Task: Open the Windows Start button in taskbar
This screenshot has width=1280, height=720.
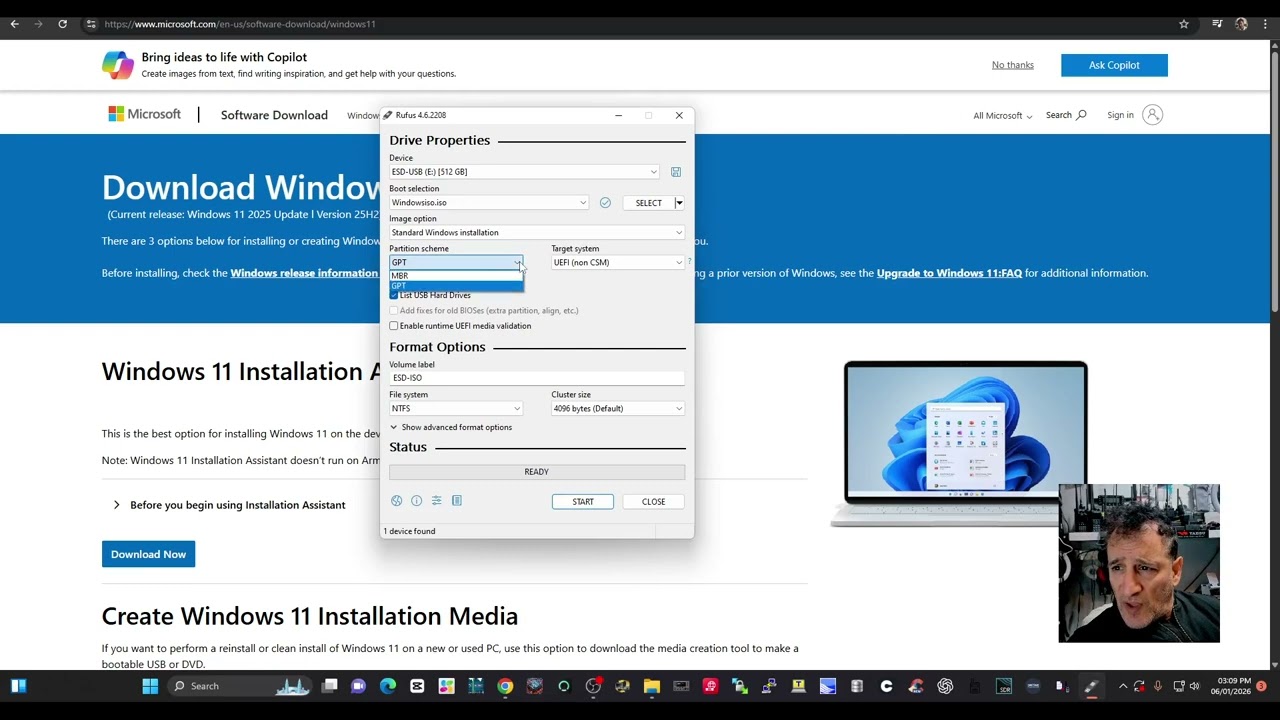Action: (150, 686)
